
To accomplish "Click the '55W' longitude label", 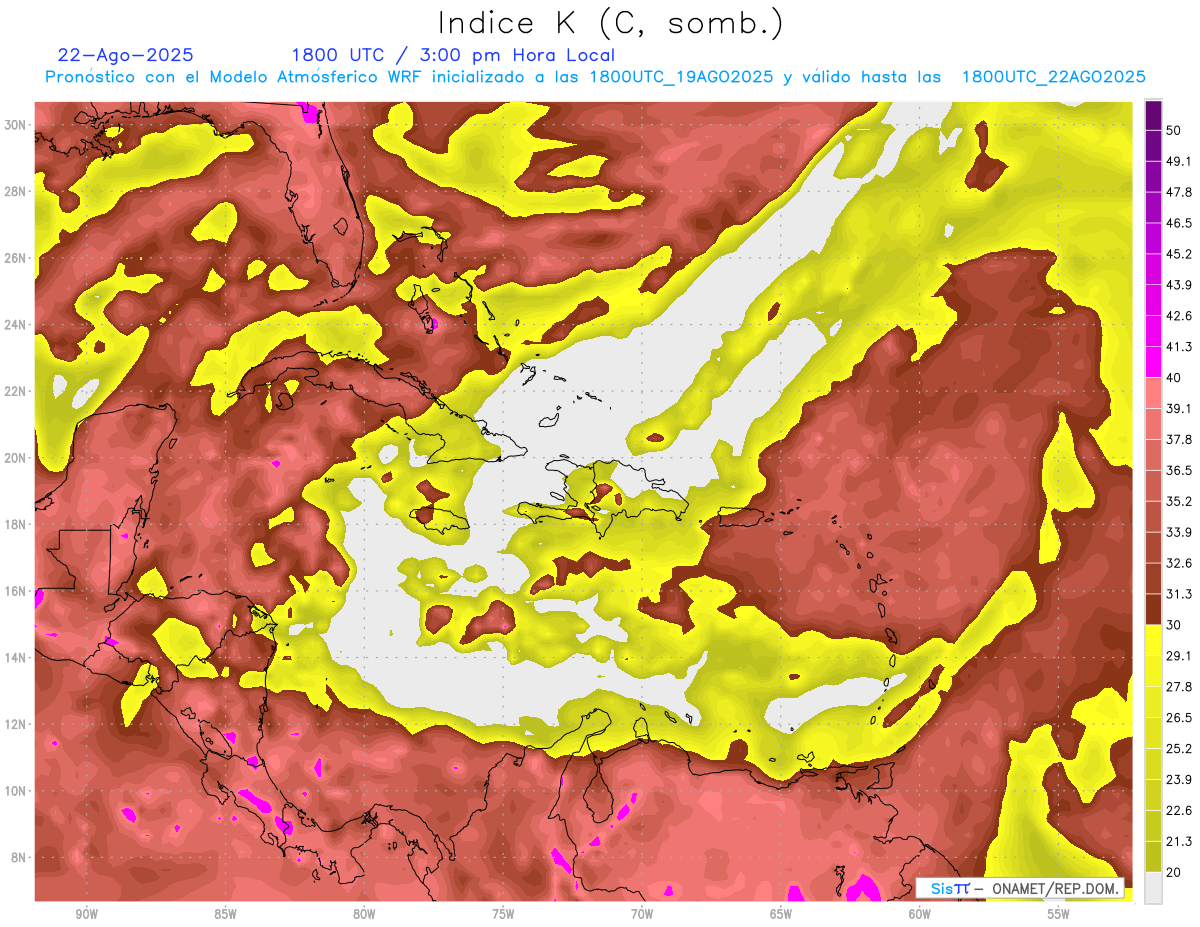I will (x=1059, y=914).
